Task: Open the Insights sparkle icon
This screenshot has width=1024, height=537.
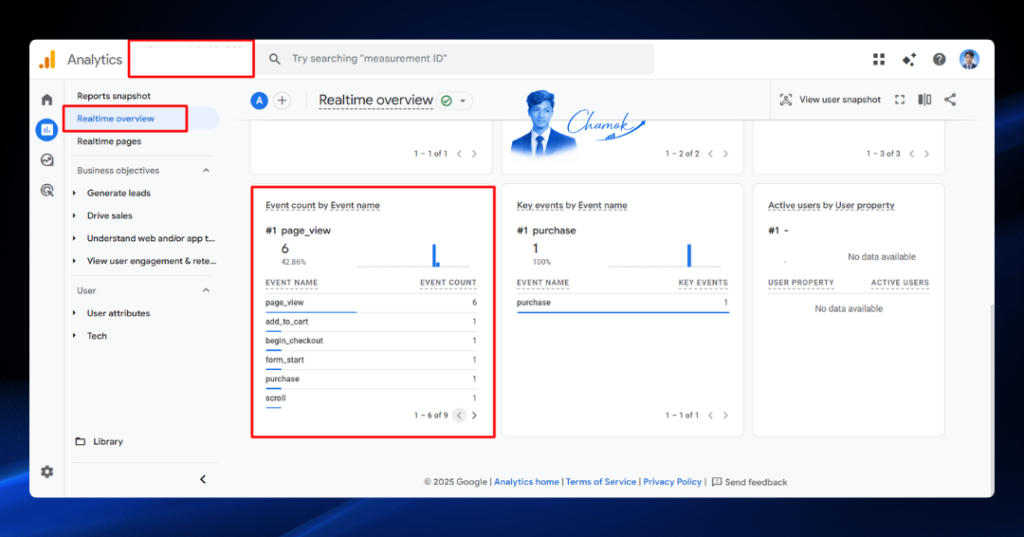Action: coord(909,59)
